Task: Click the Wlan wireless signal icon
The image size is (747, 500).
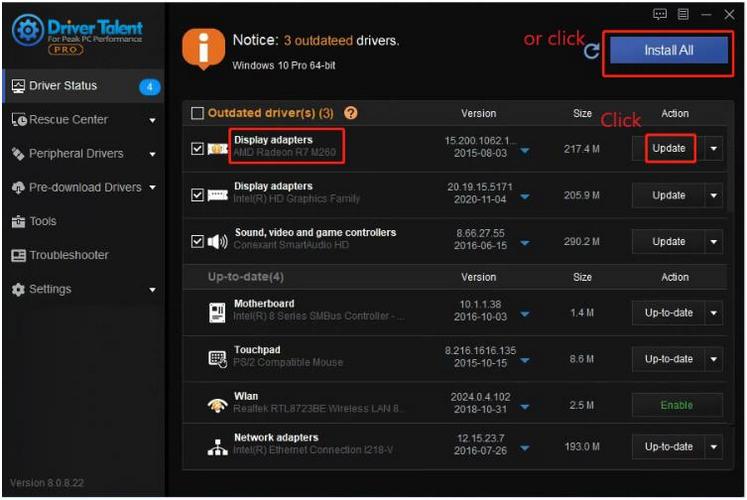Action: tap(217, 405)
